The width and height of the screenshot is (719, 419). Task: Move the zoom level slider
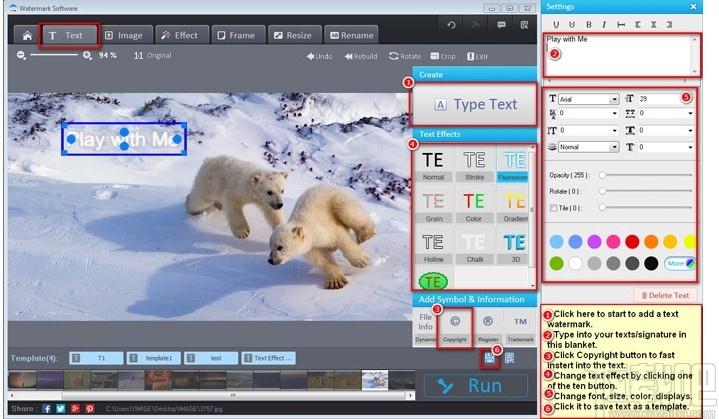click(54, 55)
